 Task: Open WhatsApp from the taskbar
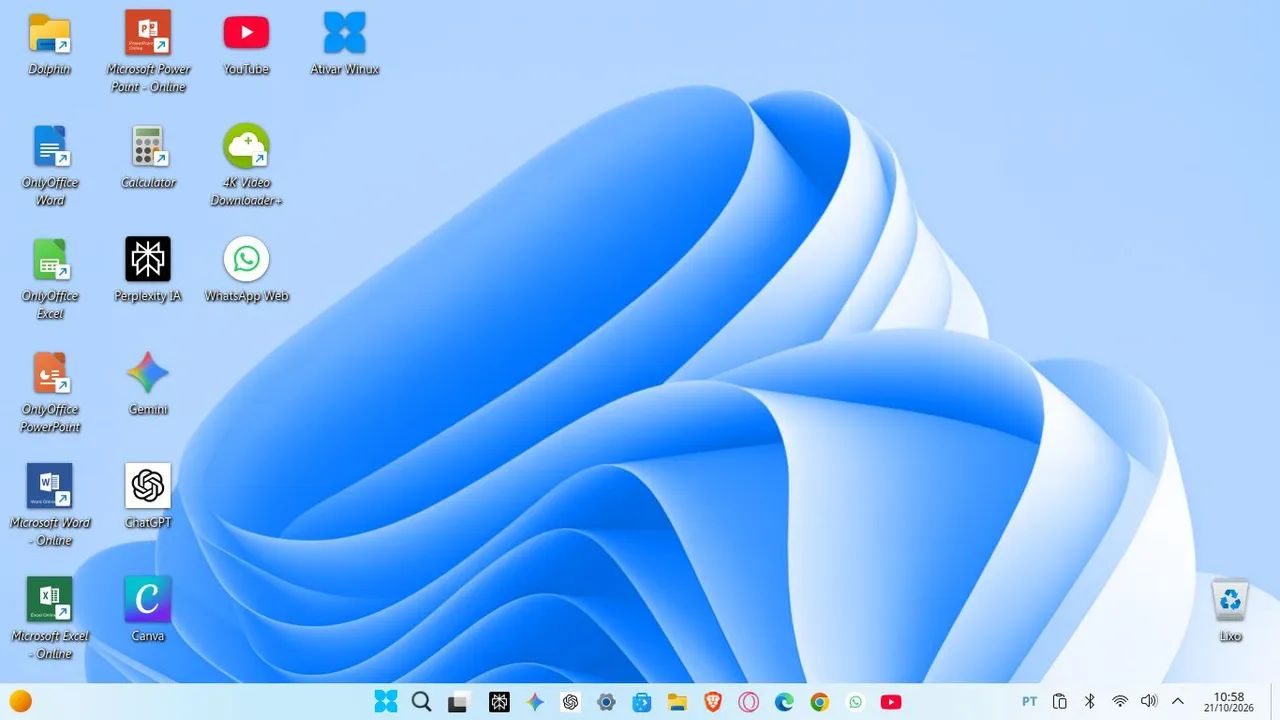[855, 702]
